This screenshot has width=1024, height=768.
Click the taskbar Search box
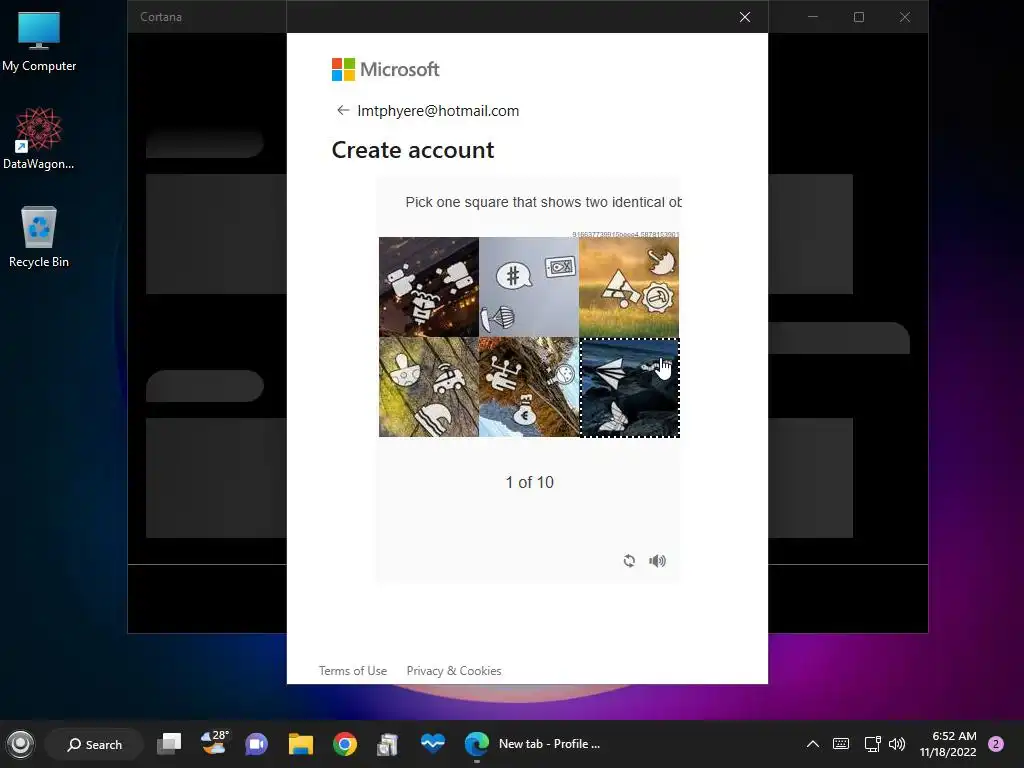(x=94, y=744)
